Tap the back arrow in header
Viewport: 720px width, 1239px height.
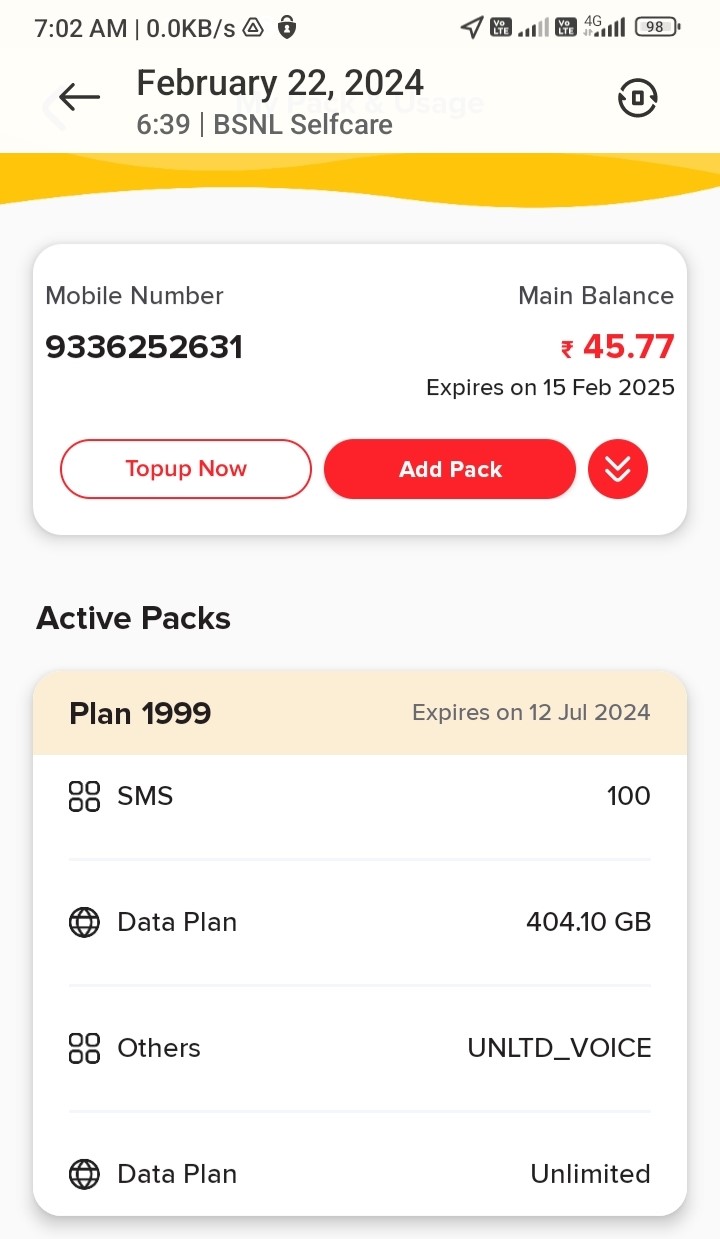point(79,97)
